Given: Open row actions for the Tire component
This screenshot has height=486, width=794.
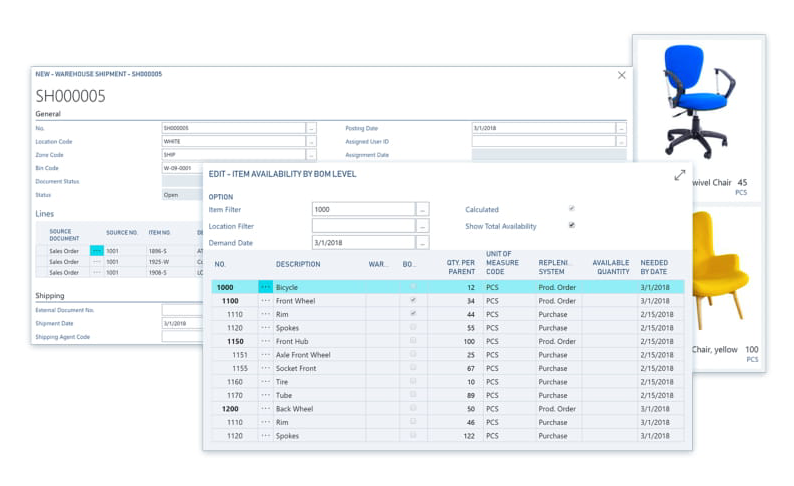Looking at the screenshot, I should (x=265, y=382).
